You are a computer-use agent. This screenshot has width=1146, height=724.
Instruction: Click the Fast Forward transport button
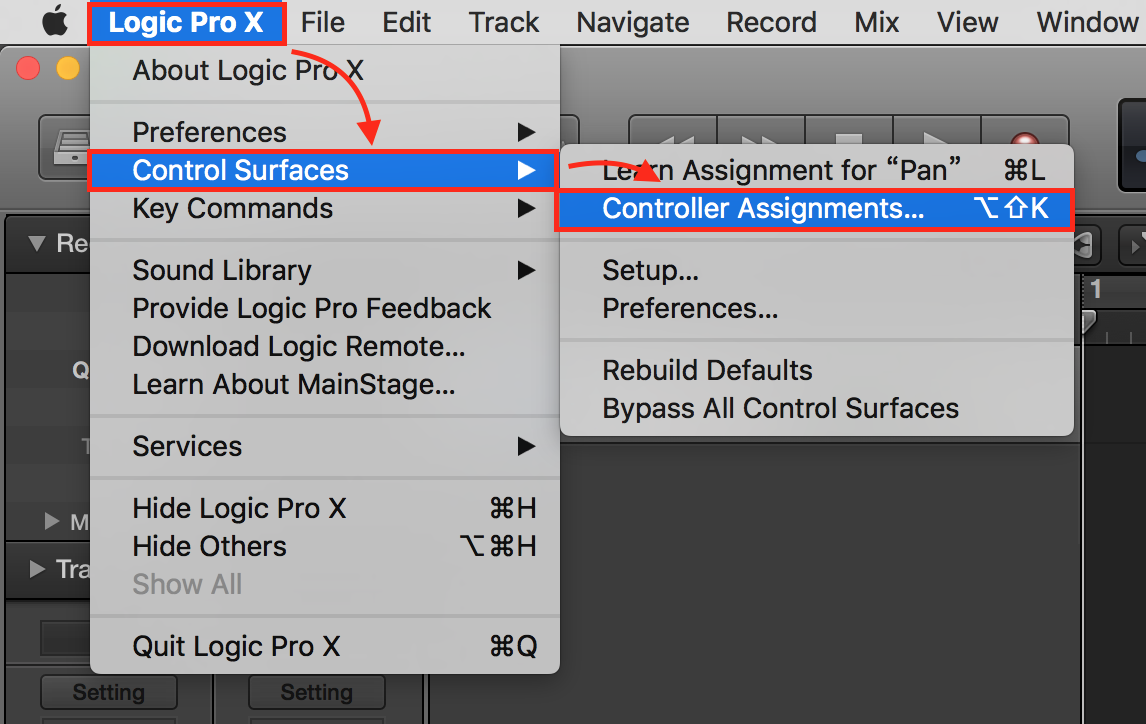pos(761,138)
